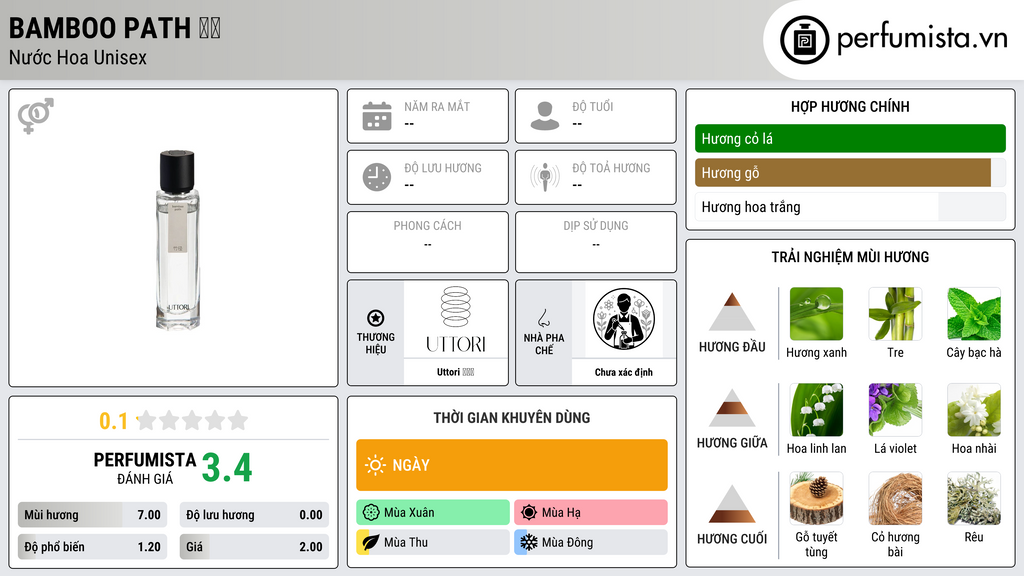Click the Hoa nhài jasmine image
This screenshot has height=576, width=1024.
click(x=974, y=409)
